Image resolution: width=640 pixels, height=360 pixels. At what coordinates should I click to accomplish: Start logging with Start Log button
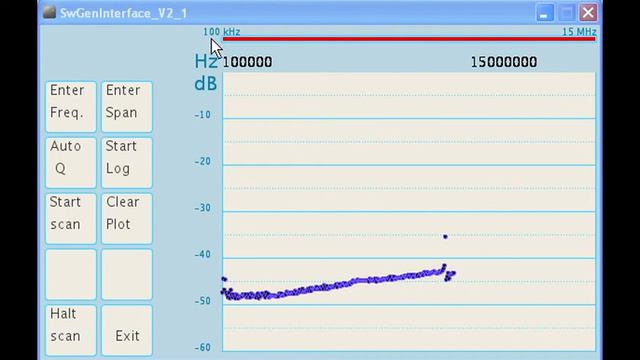pyautogui.click(x=127, y=162)
